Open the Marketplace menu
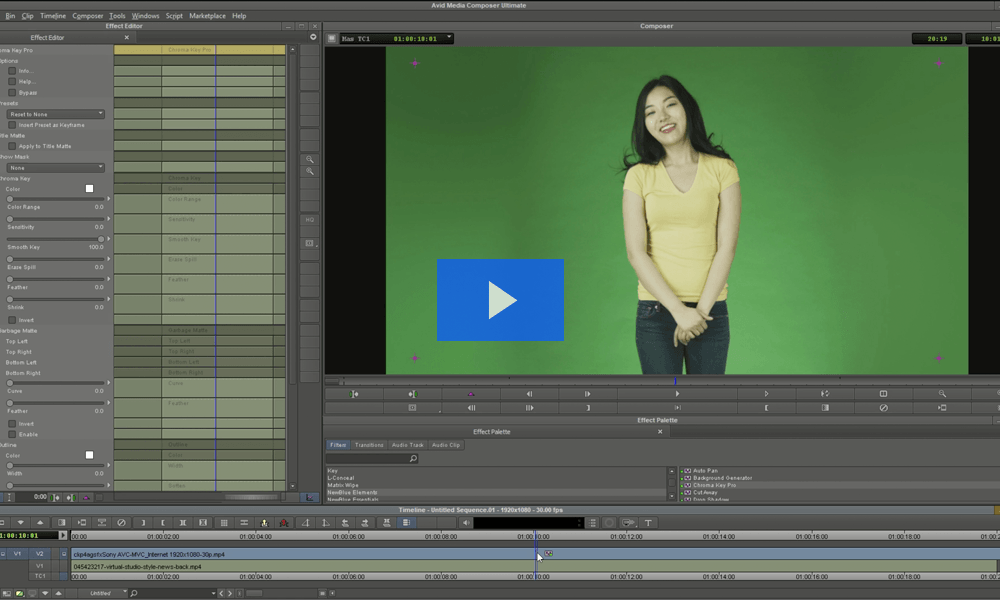 [207, 16]
